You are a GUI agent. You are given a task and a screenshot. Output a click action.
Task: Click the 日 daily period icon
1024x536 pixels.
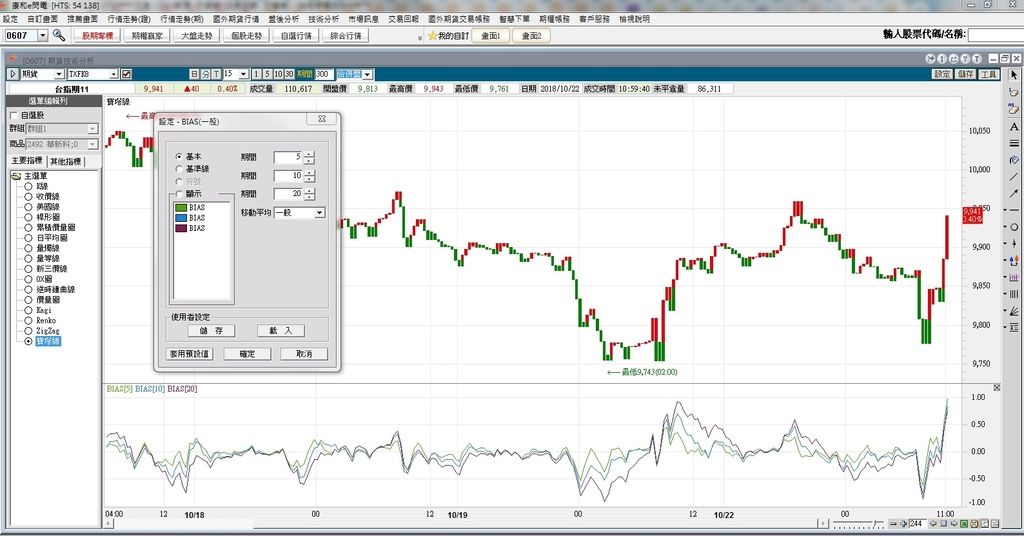point(195,74)
